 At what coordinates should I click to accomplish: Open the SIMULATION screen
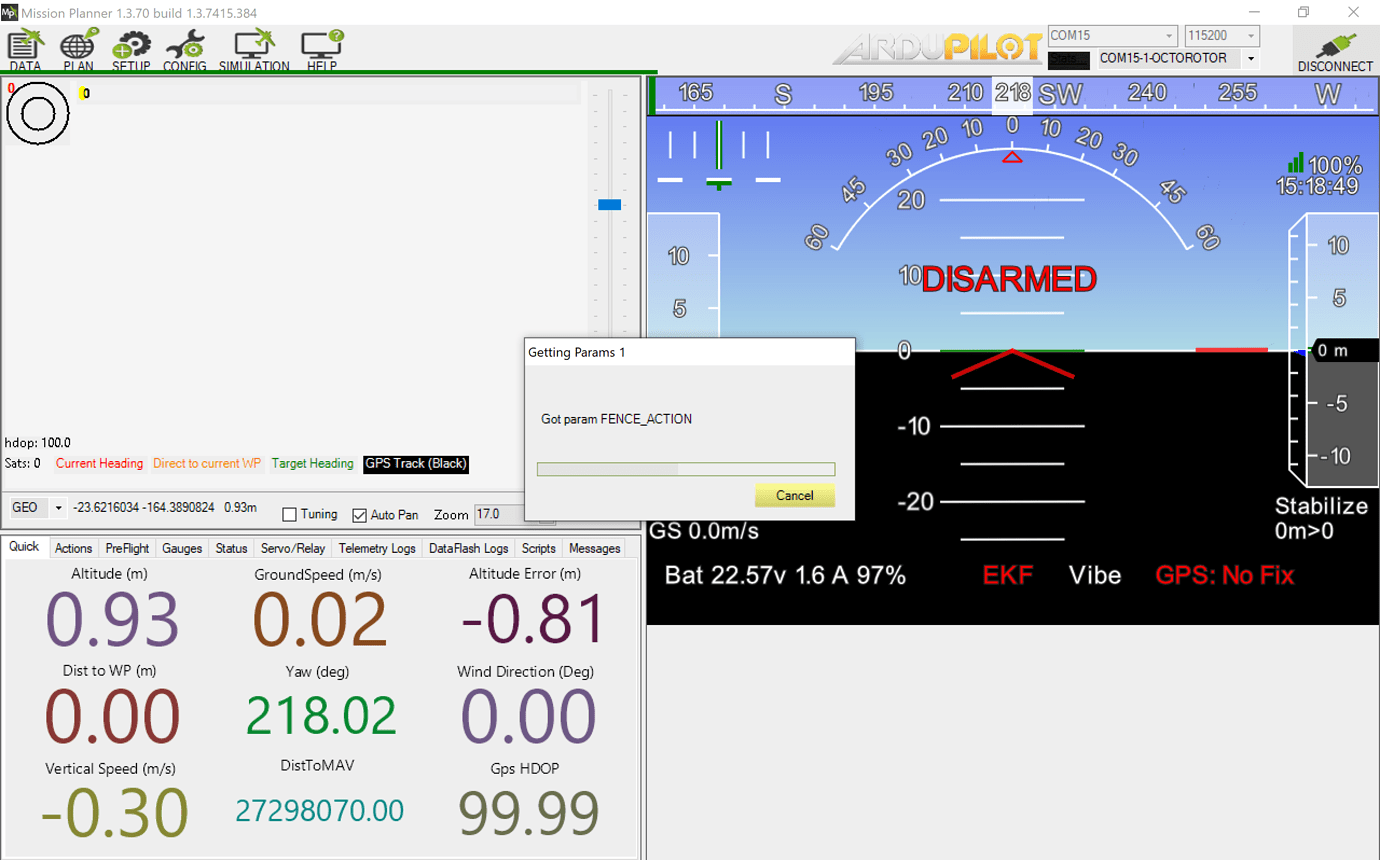254,50
